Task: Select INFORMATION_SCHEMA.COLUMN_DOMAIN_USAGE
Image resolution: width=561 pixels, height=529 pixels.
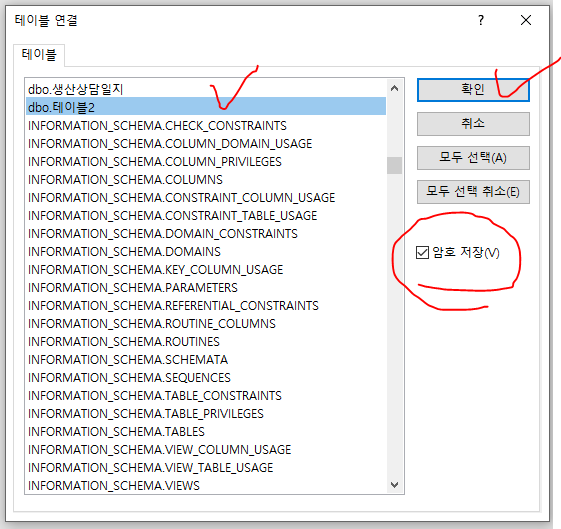Action: pyautogui.click(x=206, y=143)
